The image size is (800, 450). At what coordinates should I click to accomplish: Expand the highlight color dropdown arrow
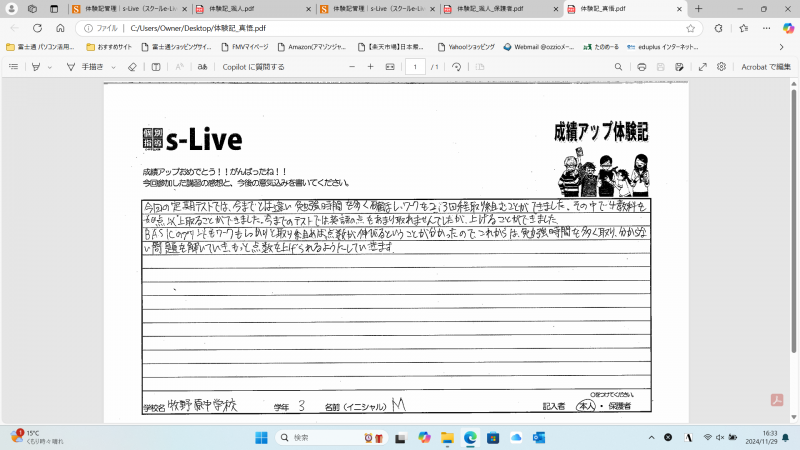pyautogui.click(x=49, y=67)
